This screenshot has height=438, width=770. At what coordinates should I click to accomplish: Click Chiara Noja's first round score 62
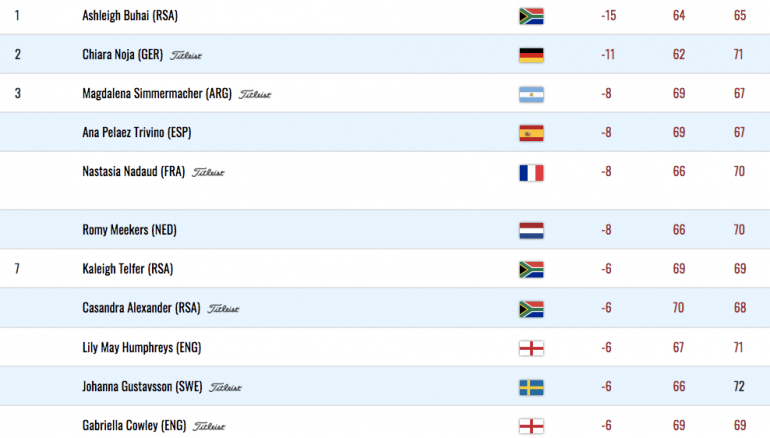(679, 54)
